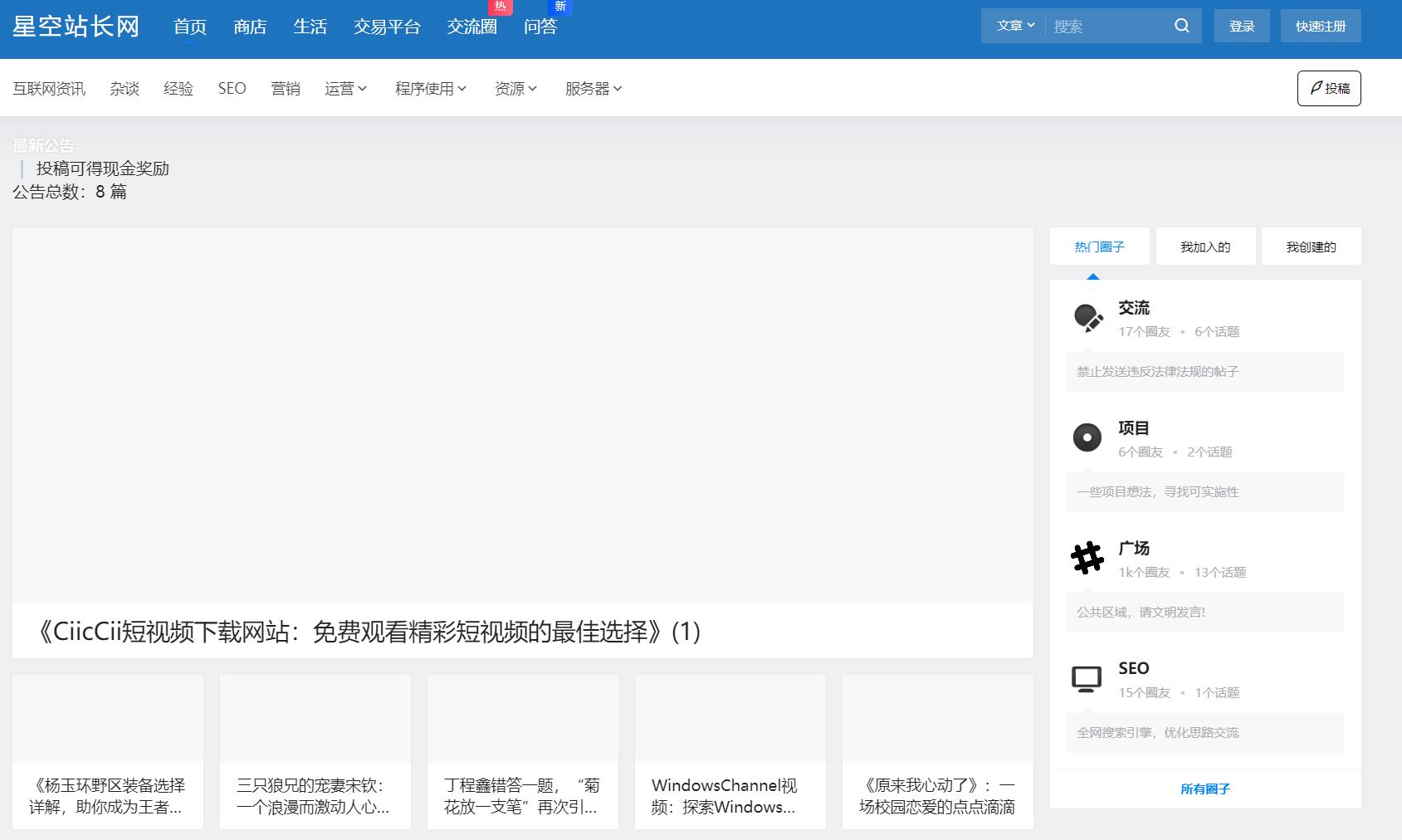1402x840 pixels.
Task: Open the 广场 hashtag icon
Action: [x=1087, y=558]
